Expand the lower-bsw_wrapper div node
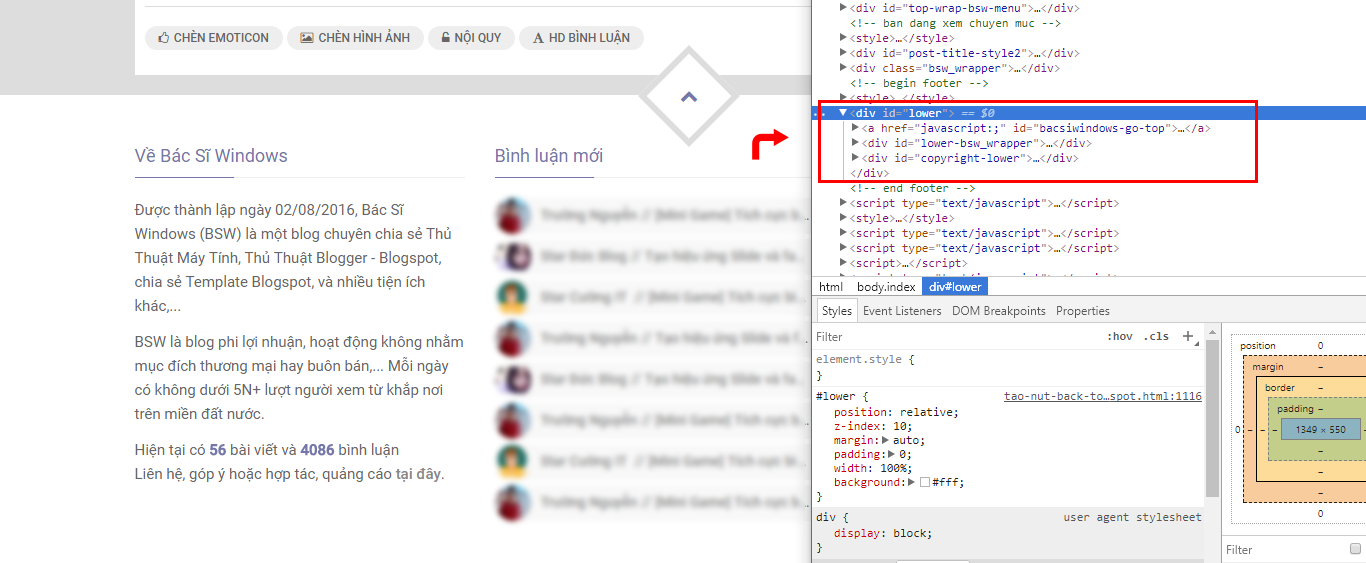Viewport: 1366px width, 563px height. coord(855,143)
